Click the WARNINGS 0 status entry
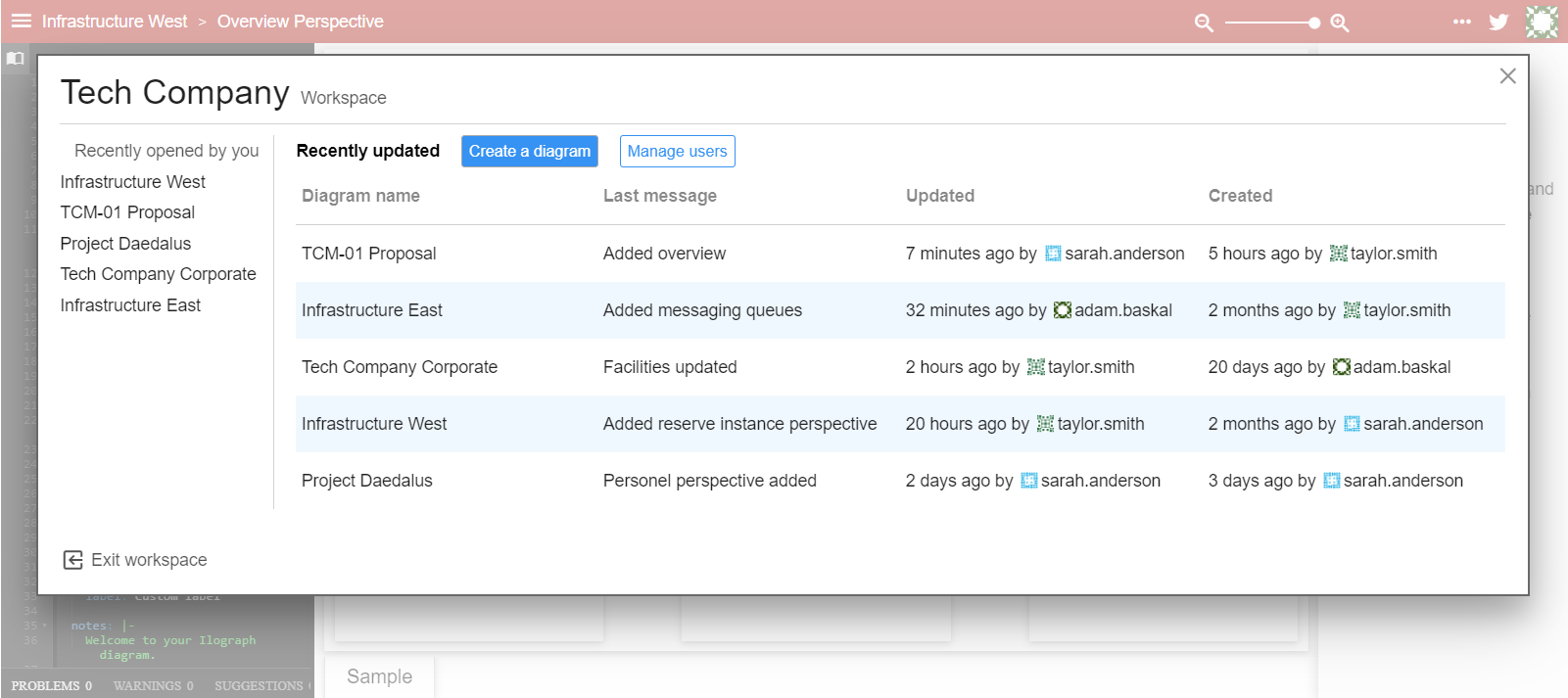1568x698 pixels. pyautogui.click(x=154, y=685)
